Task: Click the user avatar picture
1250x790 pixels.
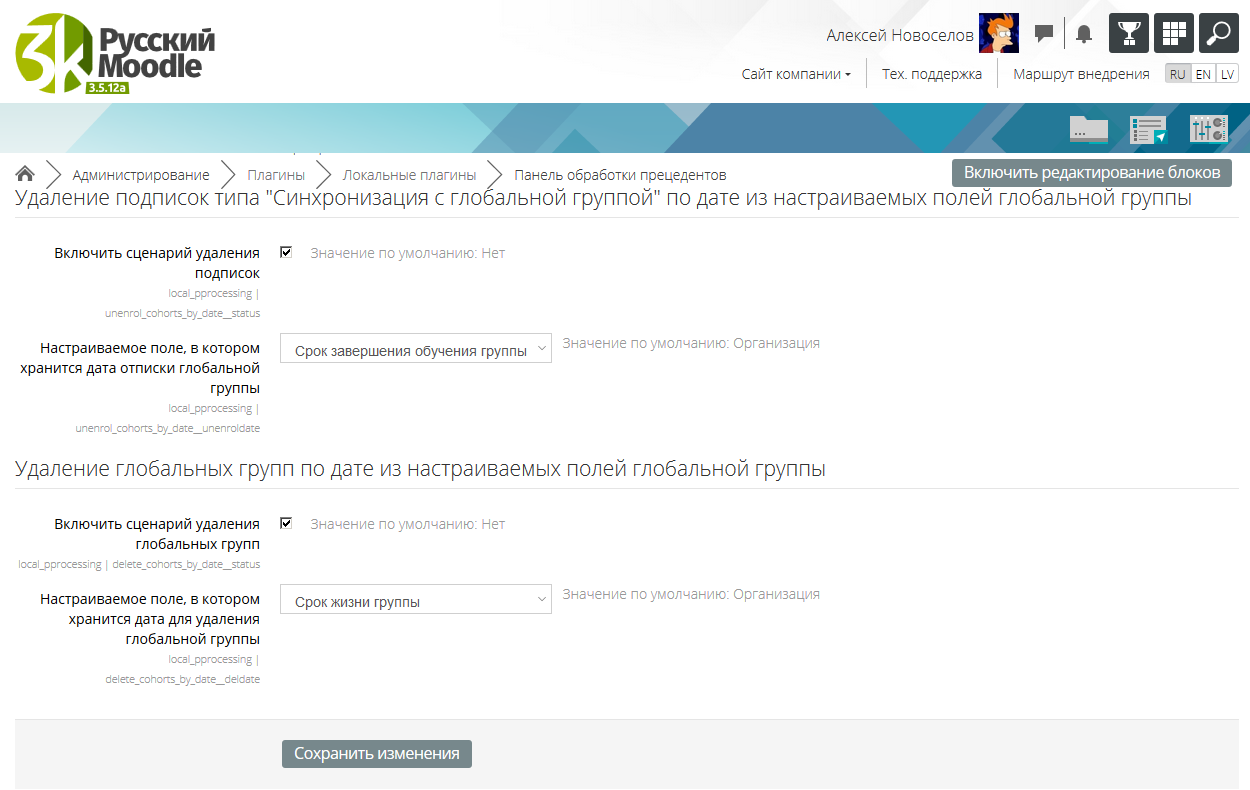Action: (x=998, y=34)
